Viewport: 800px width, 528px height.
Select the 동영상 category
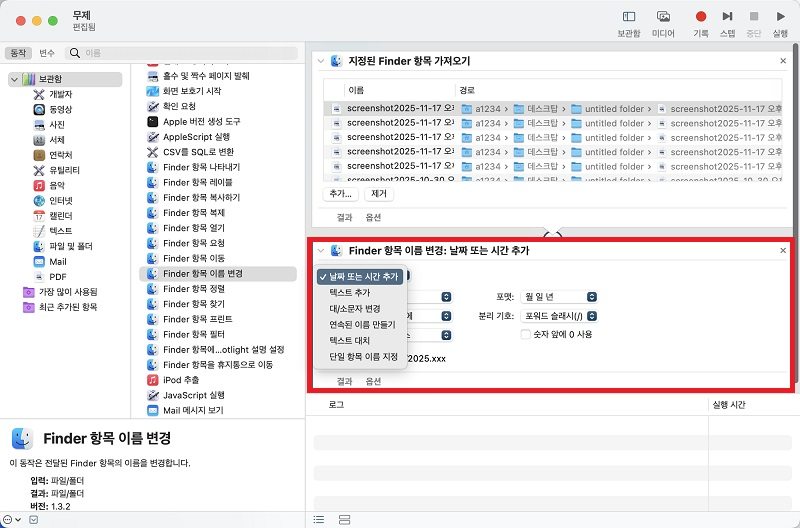point(54,110)
